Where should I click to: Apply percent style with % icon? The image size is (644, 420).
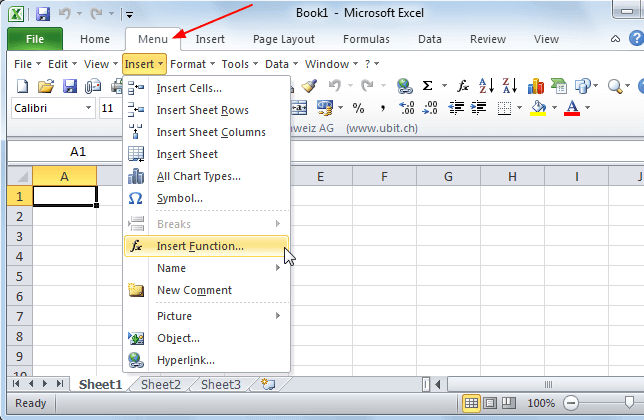[358, 108]
